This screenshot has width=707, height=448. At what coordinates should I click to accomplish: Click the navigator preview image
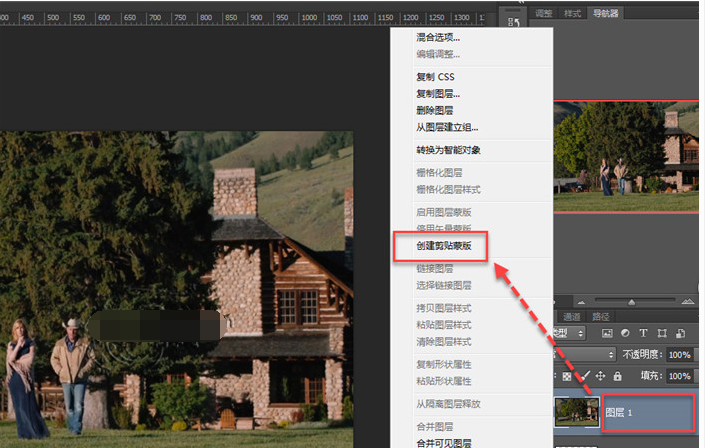point(626,156)
